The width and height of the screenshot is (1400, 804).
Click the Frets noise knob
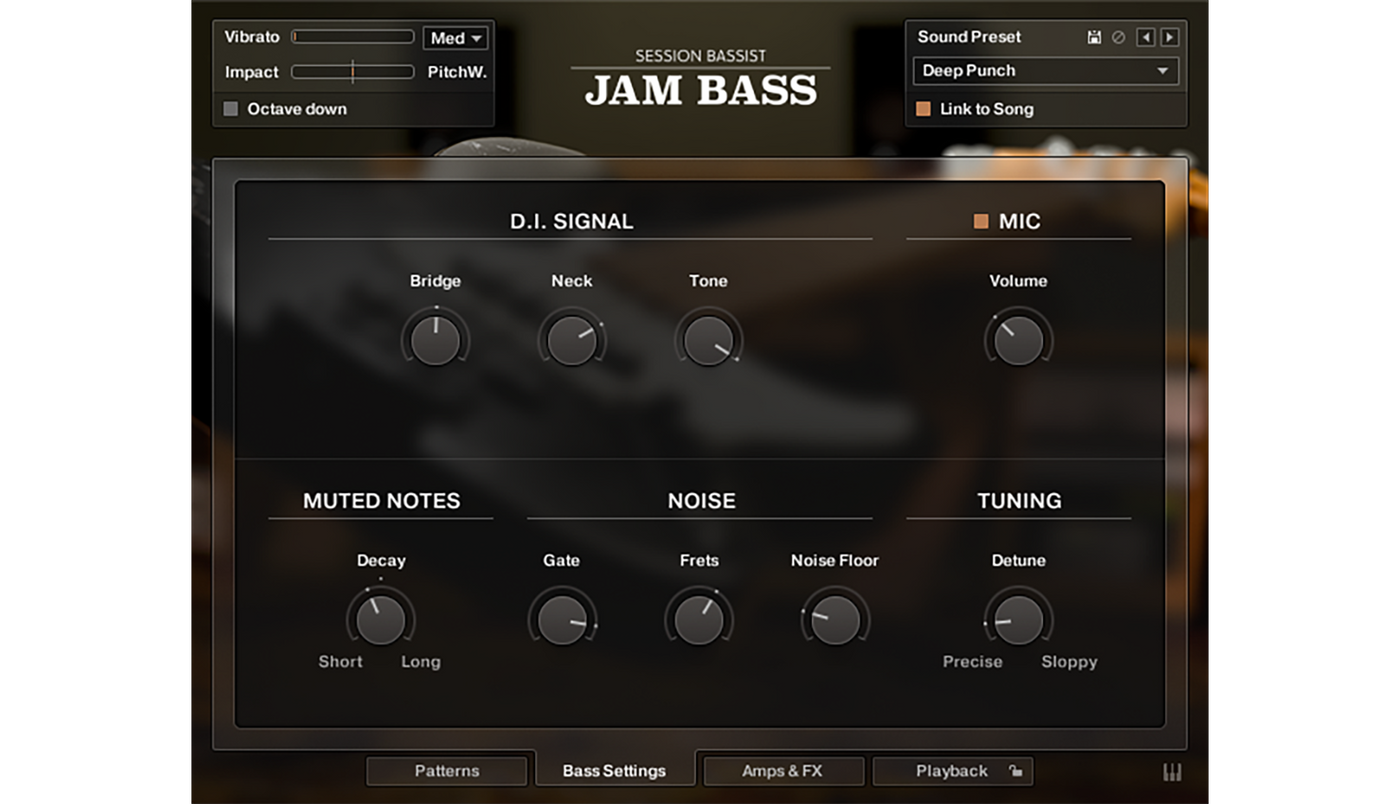(x=699, y=619)
